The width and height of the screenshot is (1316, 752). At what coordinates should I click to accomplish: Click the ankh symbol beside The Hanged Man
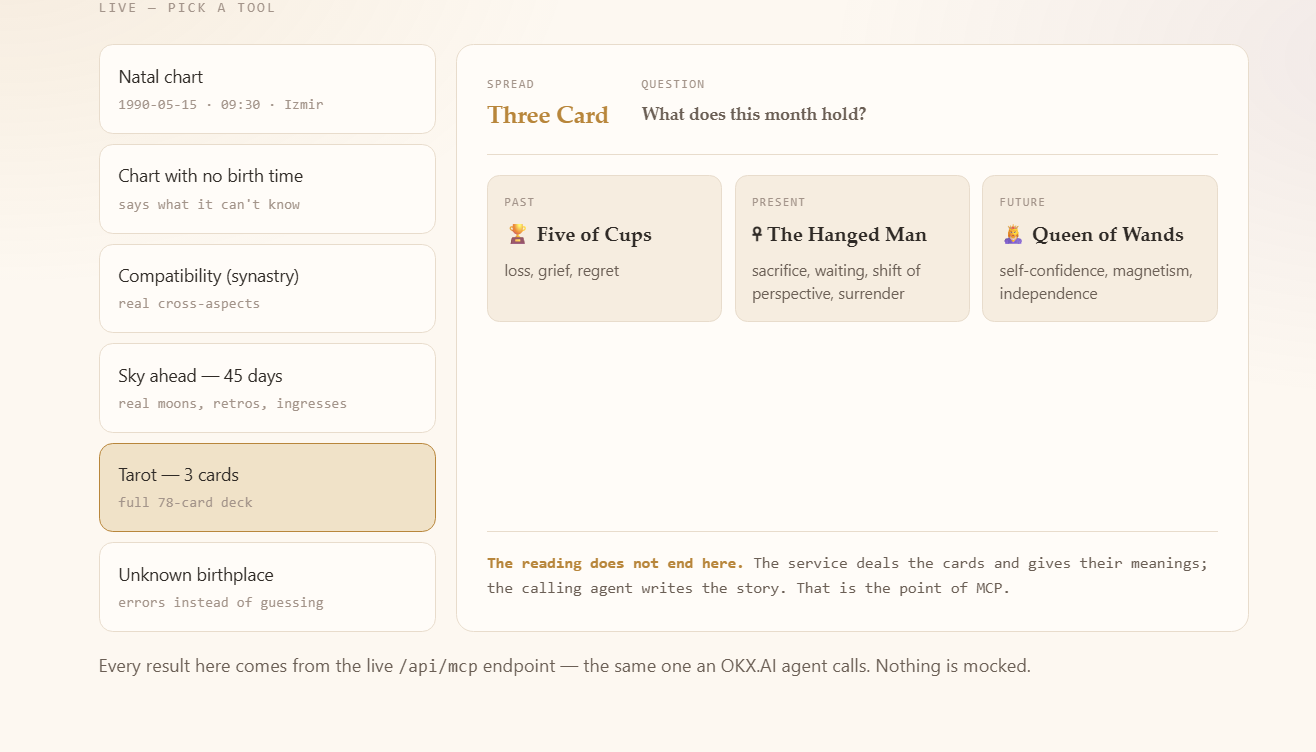click(757, 234)
